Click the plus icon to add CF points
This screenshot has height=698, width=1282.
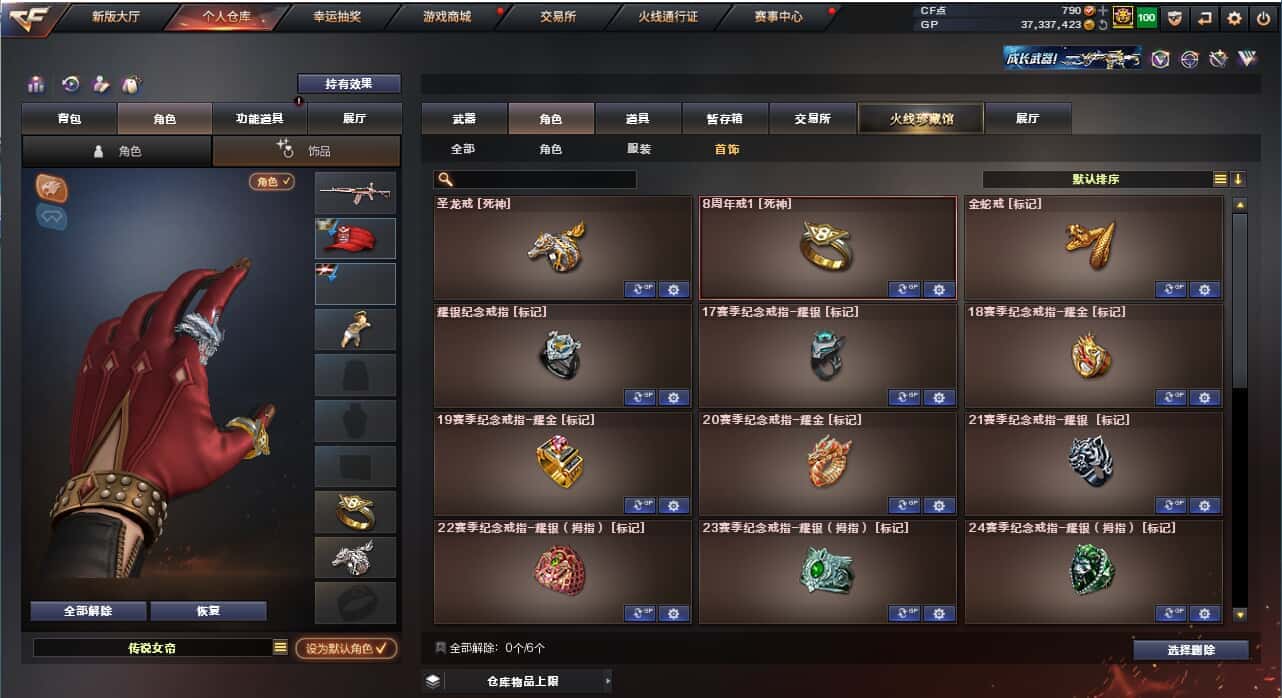[1103, 10]
